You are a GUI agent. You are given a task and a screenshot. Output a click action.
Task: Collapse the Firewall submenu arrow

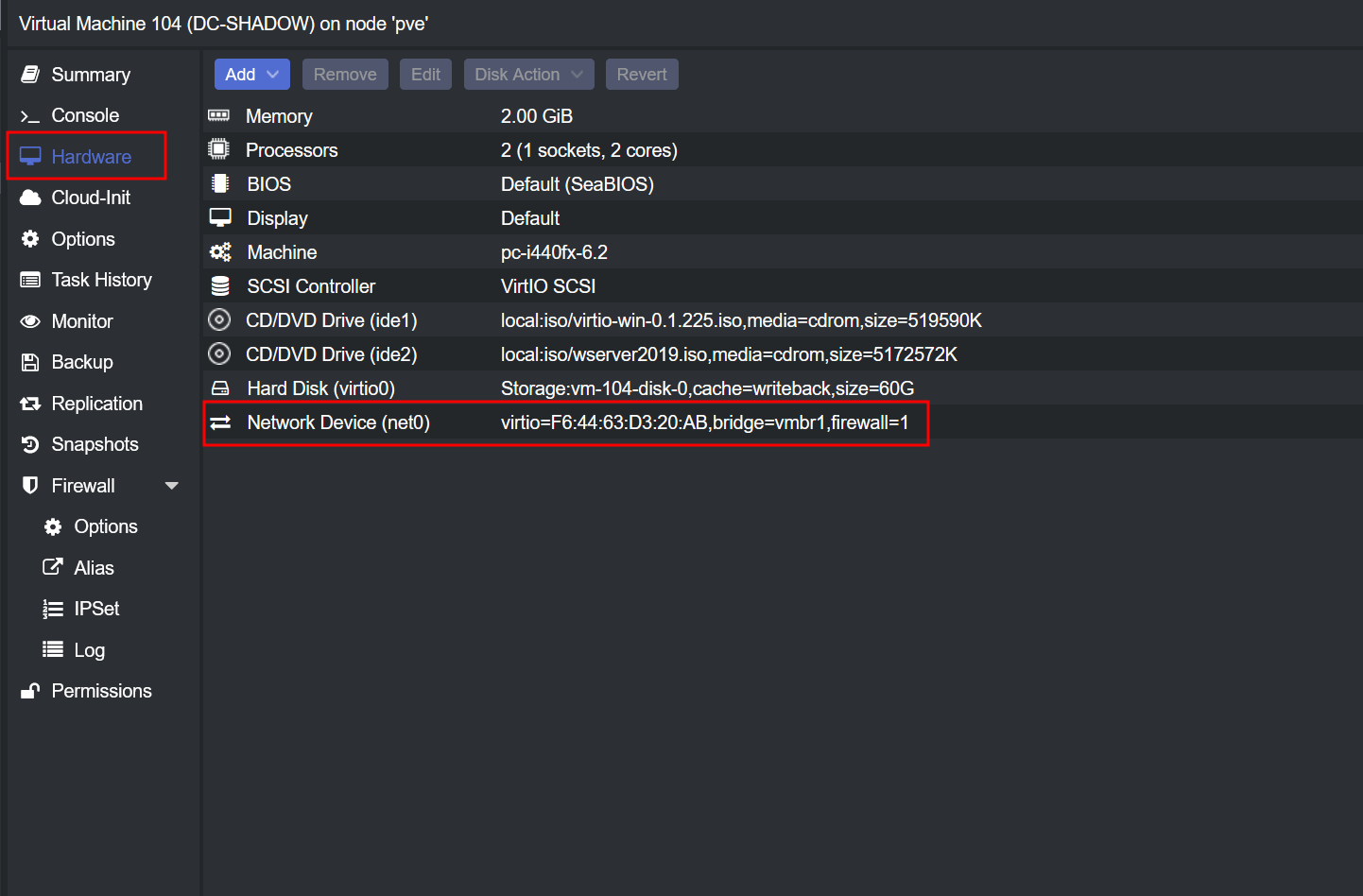(172, 486)
